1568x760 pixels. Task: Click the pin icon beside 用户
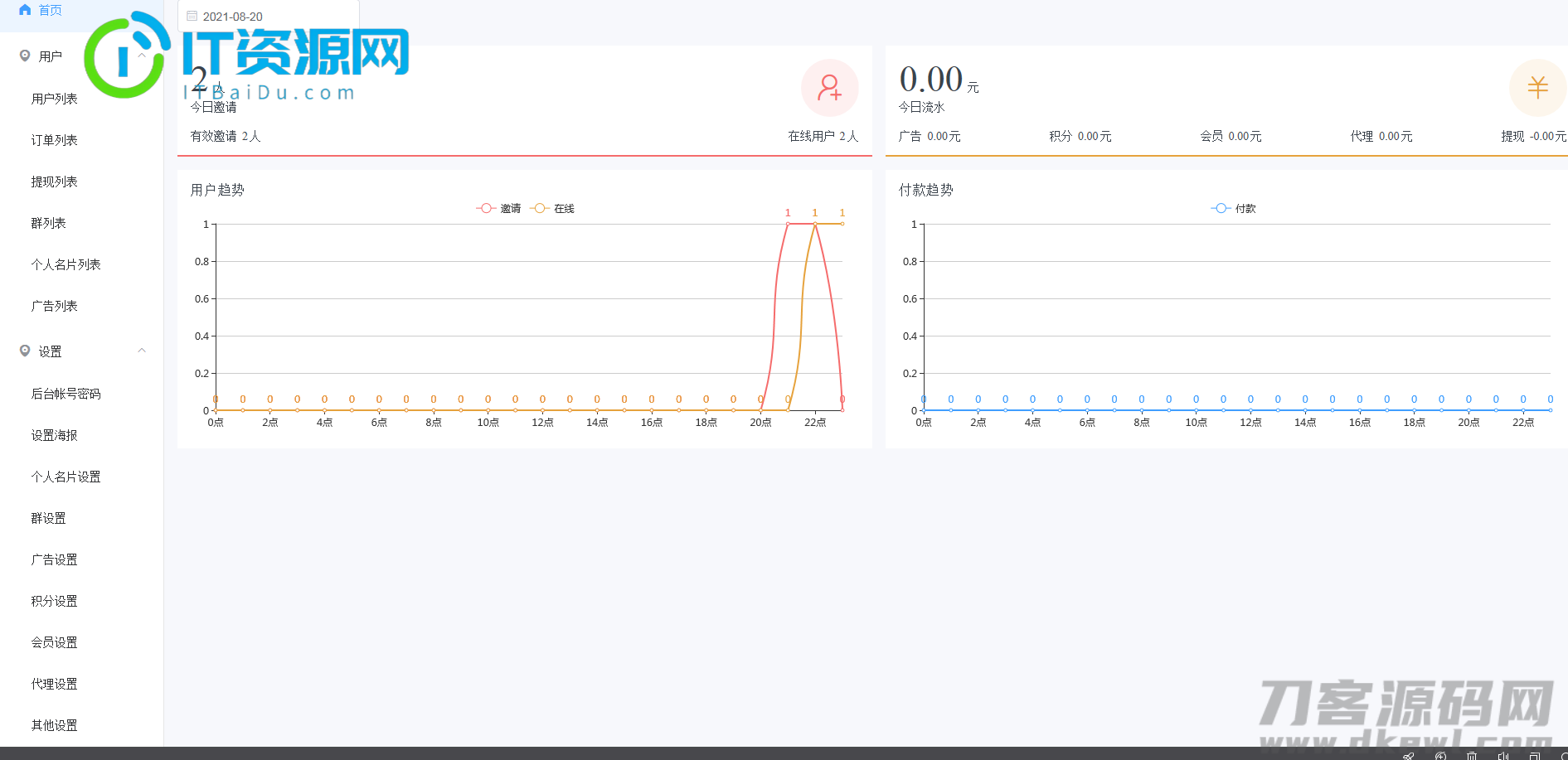[x=25, y=56]
